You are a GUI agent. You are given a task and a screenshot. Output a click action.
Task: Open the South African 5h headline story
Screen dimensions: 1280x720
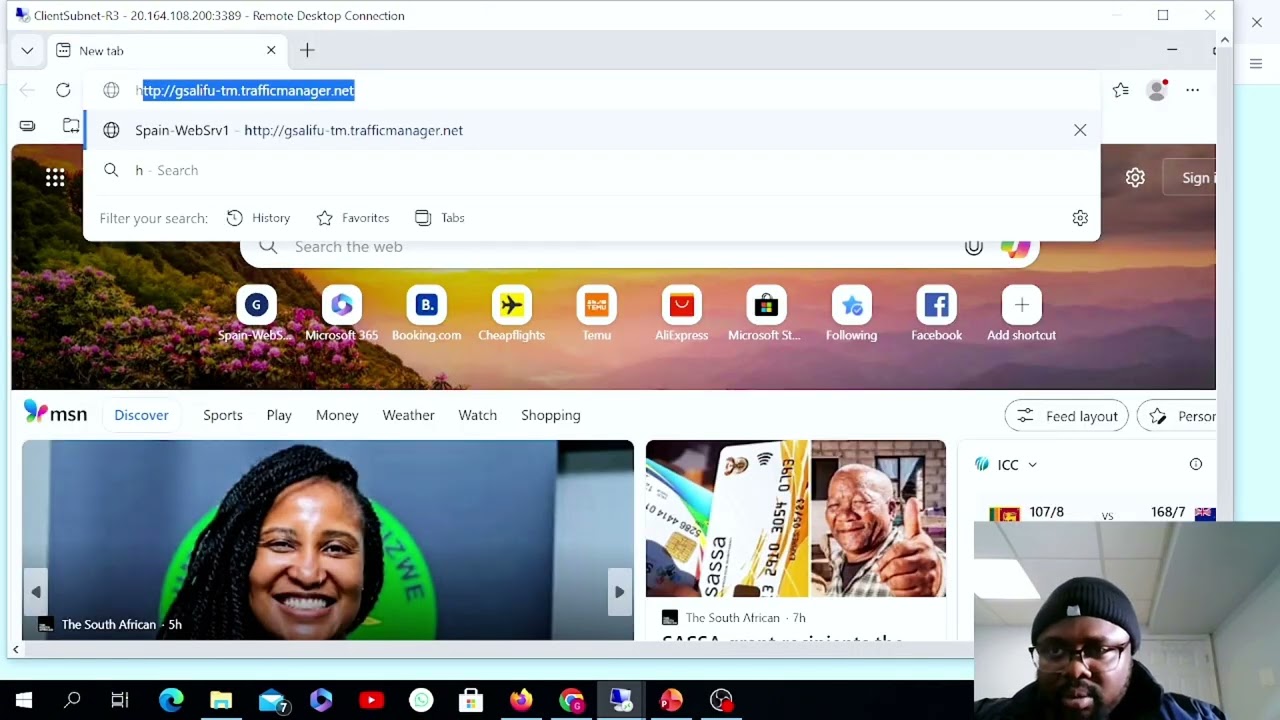click(328, 540)
